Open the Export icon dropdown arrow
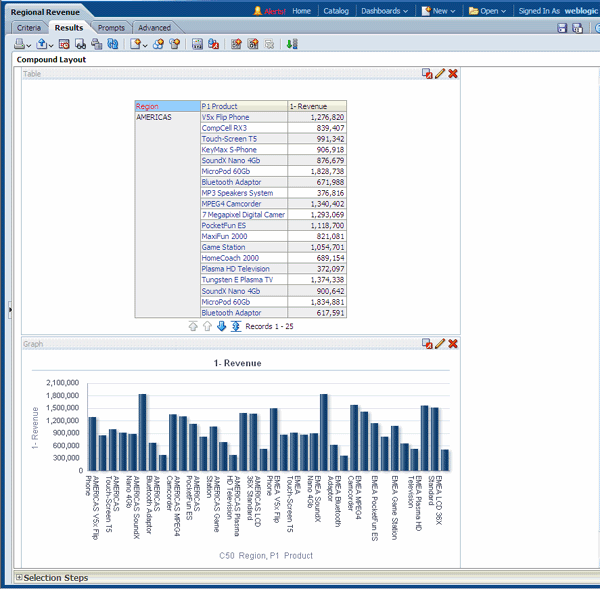Screen dimensions: 600x589 click(x=51, y=46)
